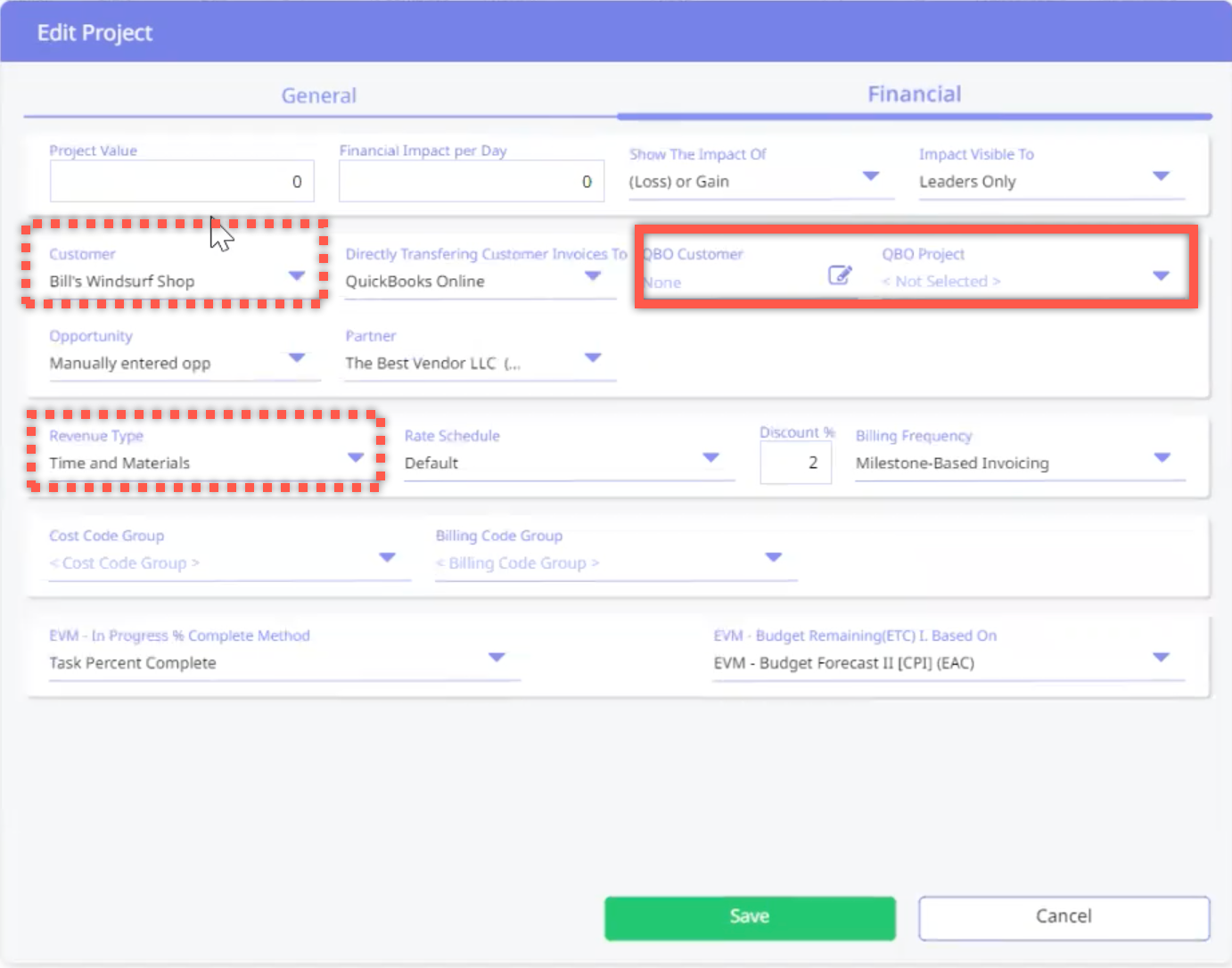The height and width of the screenshot is (968, 1232).
Task: Click the QBO Customer edit pencil icon
Action: pyautogui.click(x=839, y=275)
